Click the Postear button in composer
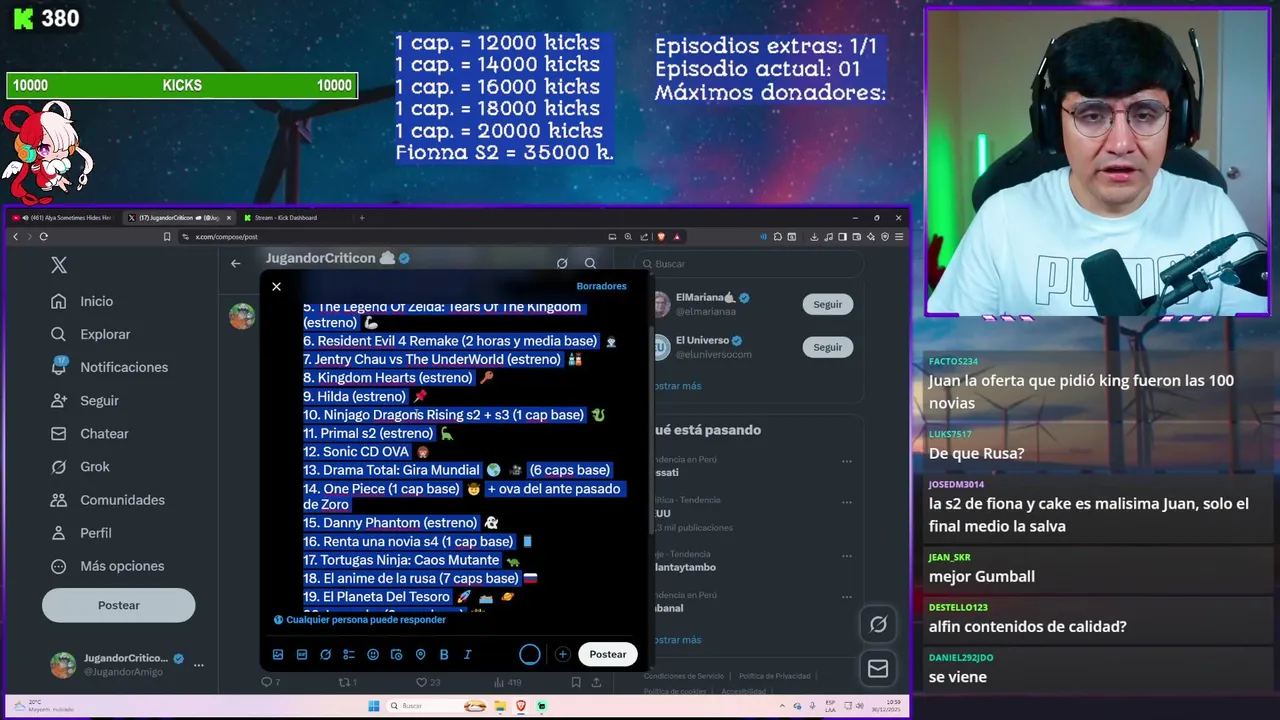The image size is (1280, 720). [x=607, y=654]
